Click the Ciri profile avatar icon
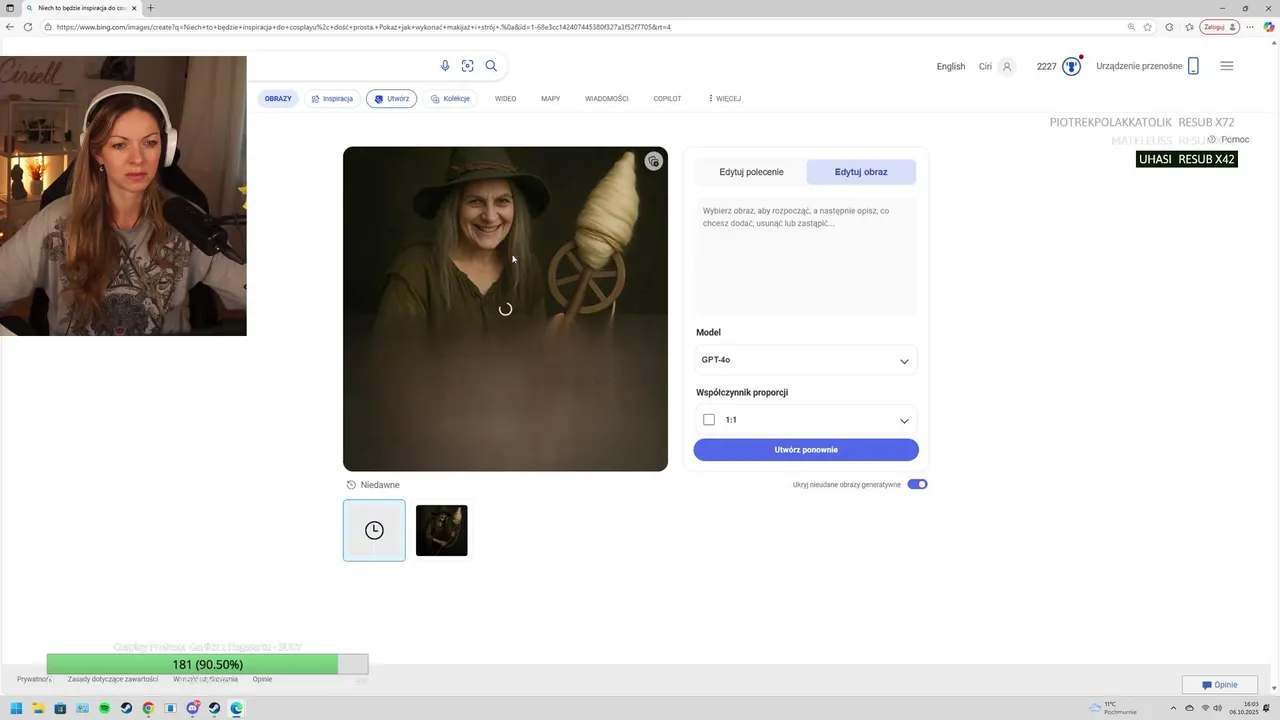Viewport: 1280px width, 720px height. [x=1007, y=66]
